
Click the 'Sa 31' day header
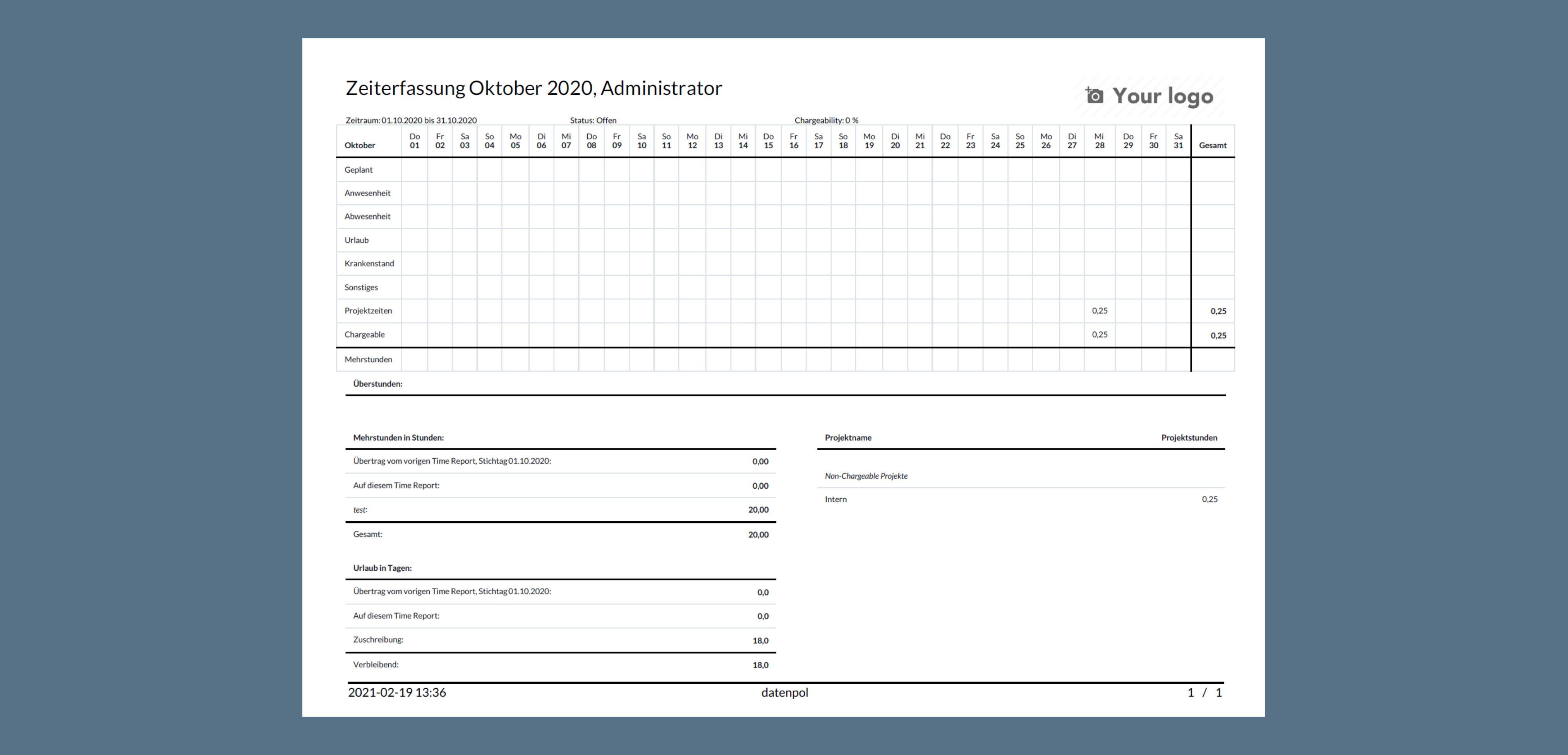click(x=1179, y=141)
